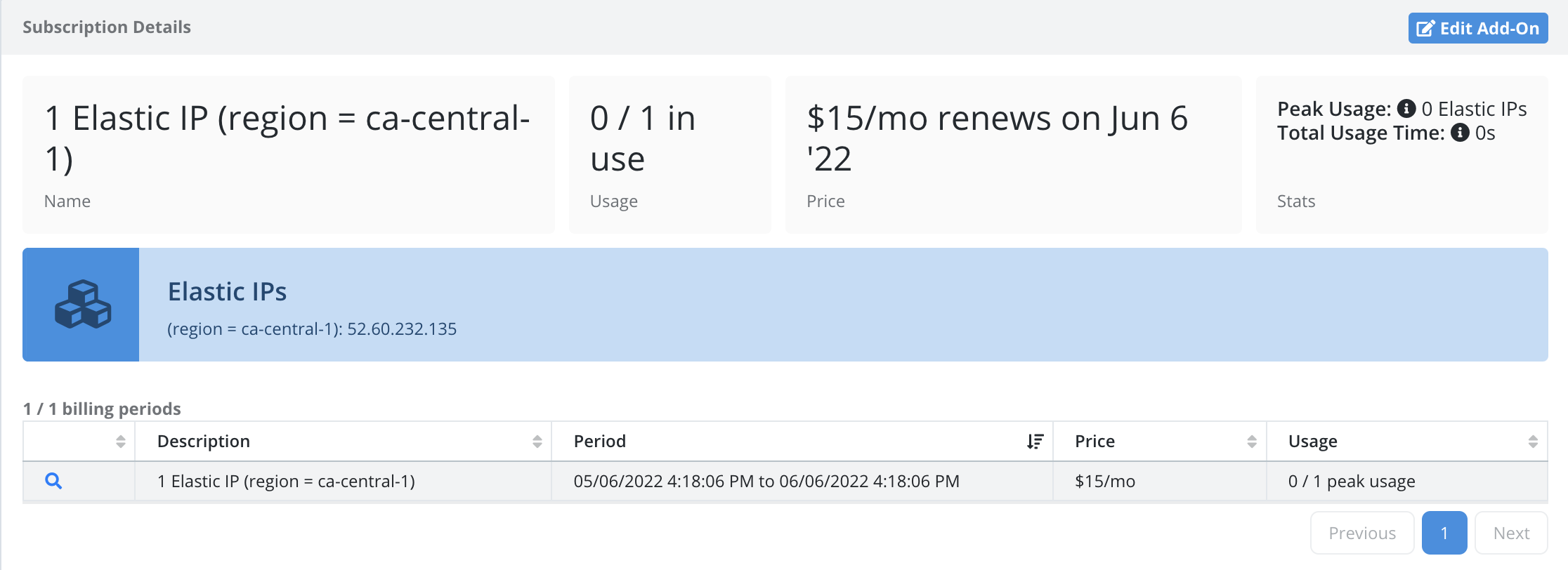Click the $15/mo renews price card
The image size is (1568, 570).
point(1013,154)
